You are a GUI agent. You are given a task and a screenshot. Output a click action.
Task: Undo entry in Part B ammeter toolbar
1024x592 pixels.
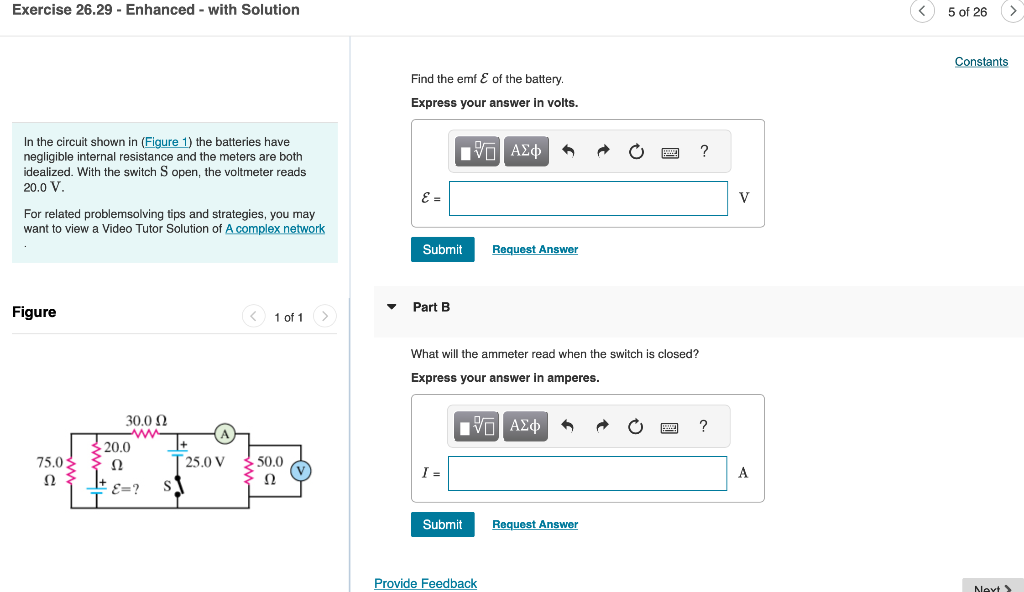pyautogui.click(x=567, y=426)
